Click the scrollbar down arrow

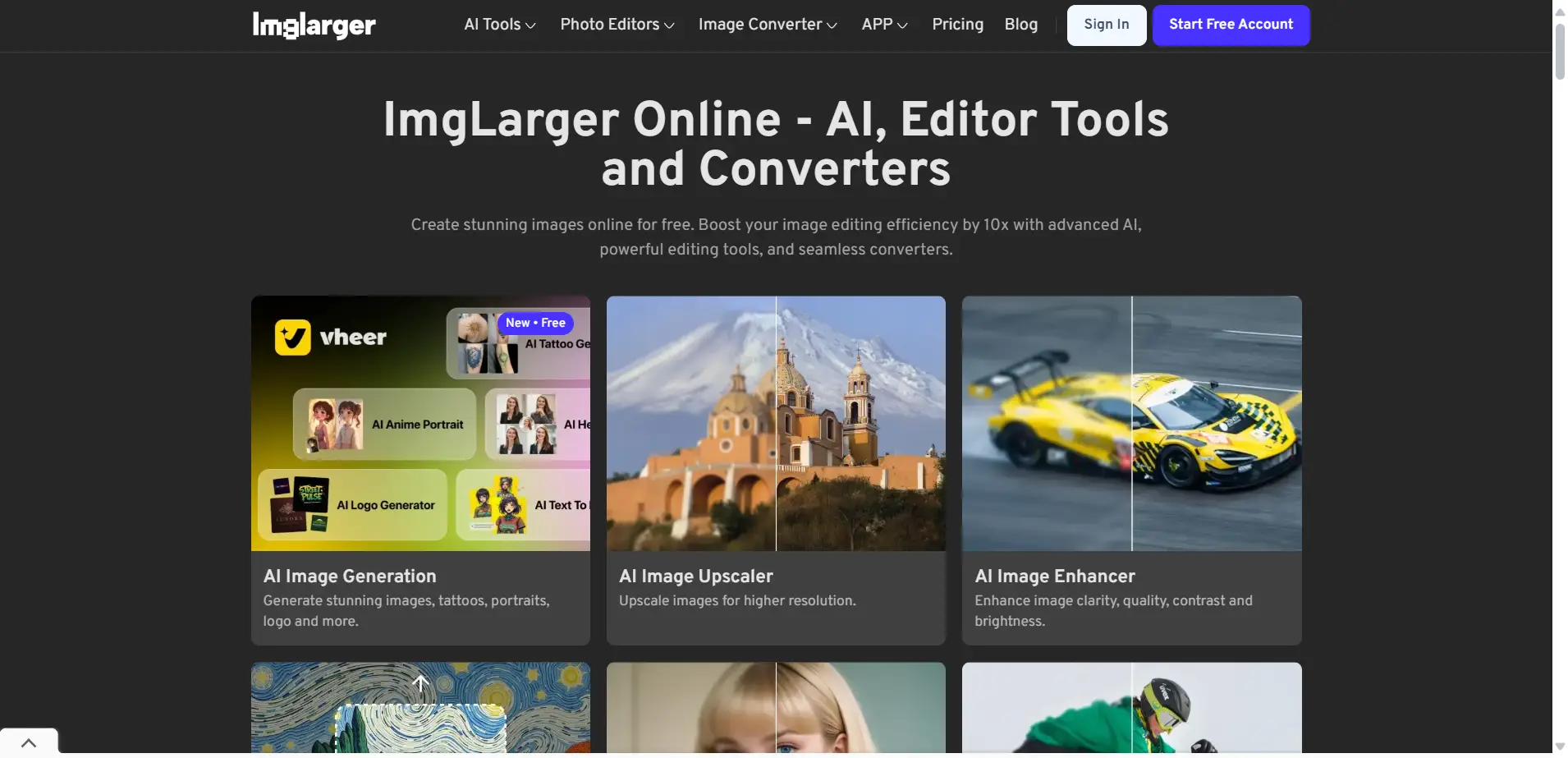click(1560, 747)
